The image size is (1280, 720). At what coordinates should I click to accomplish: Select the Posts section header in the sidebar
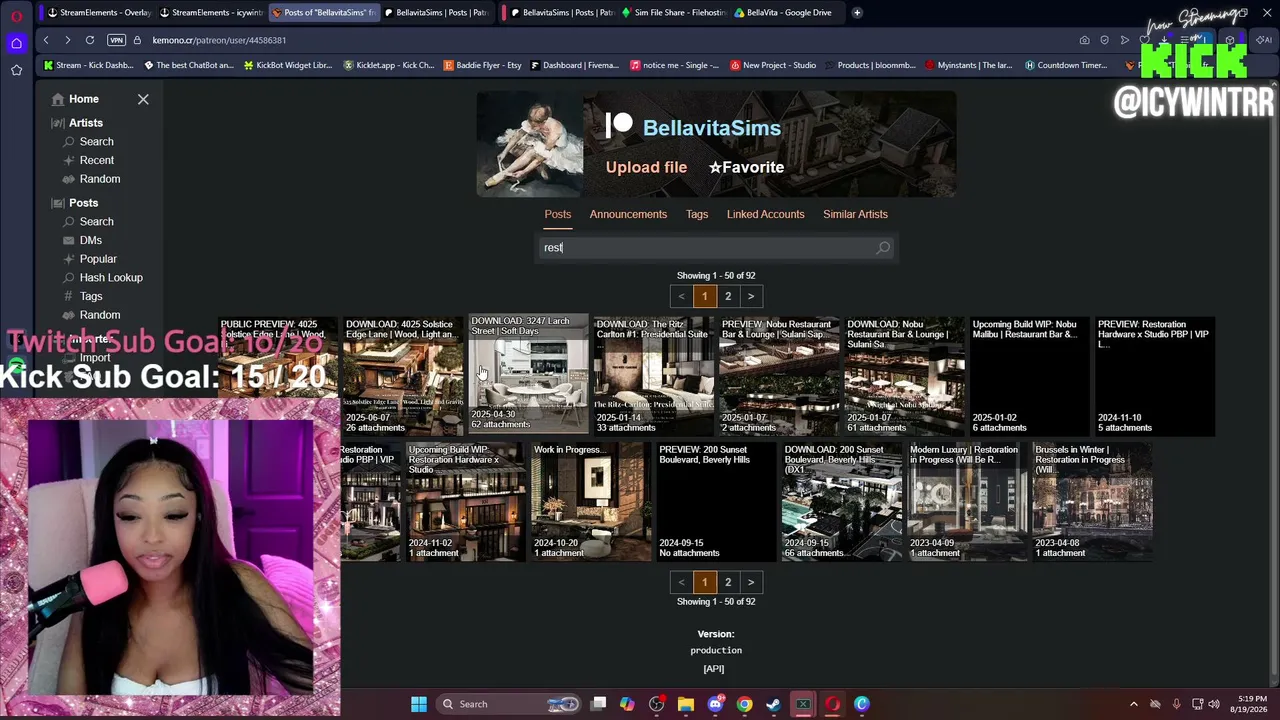point(84,203)
